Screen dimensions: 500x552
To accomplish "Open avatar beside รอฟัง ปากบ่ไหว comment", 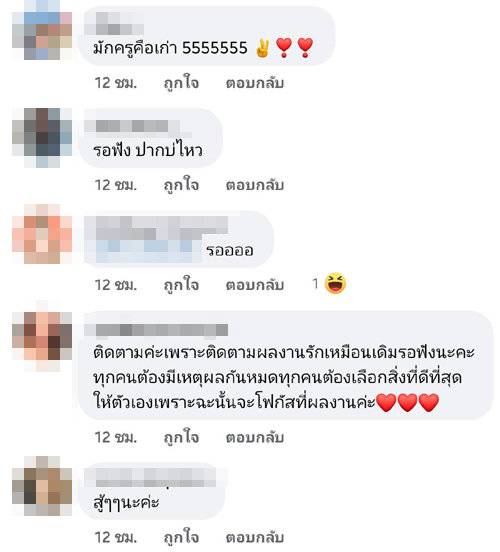I will coord(42,138).
